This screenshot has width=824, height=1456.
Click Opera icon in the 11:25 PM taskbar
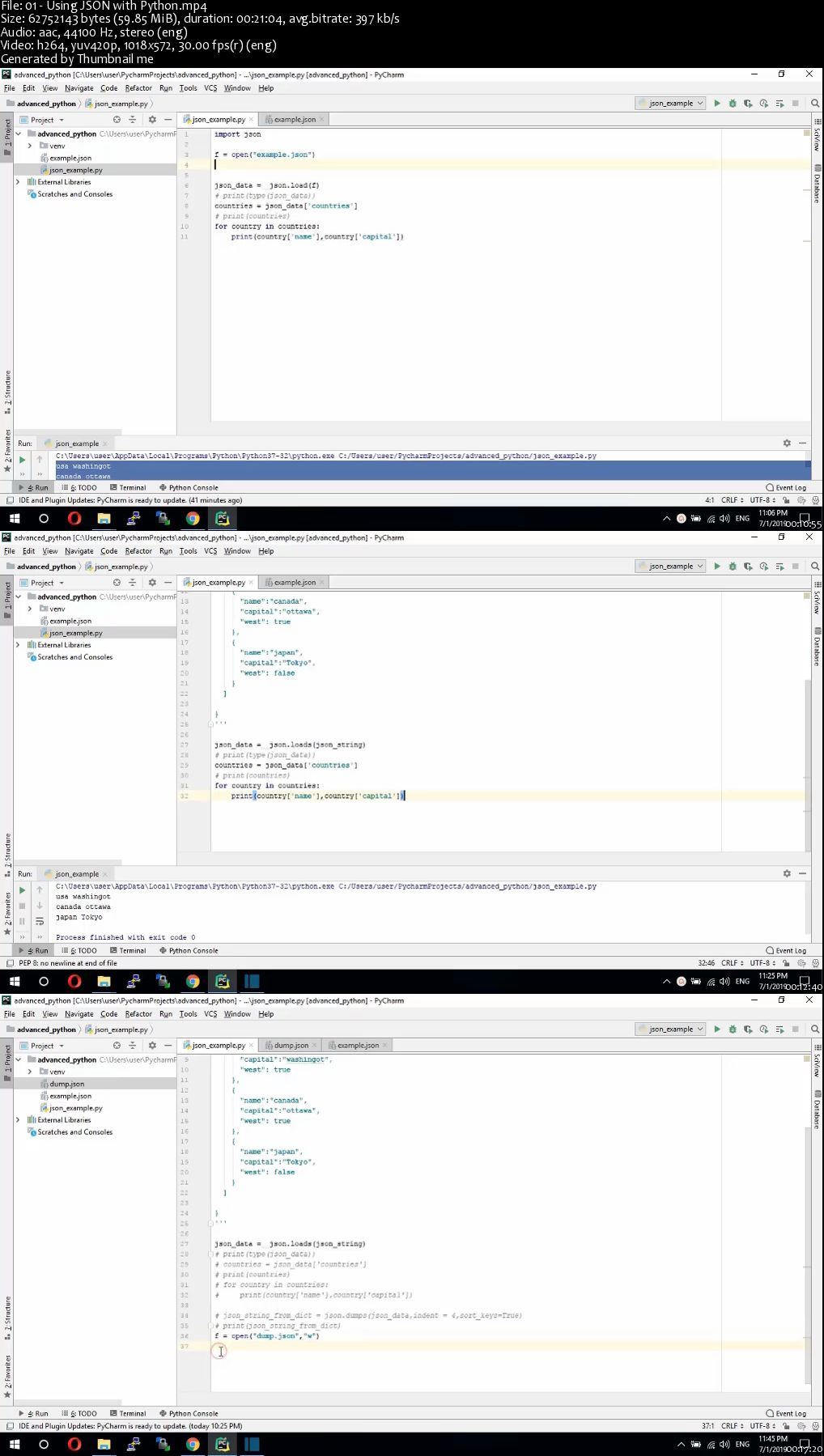74,981
